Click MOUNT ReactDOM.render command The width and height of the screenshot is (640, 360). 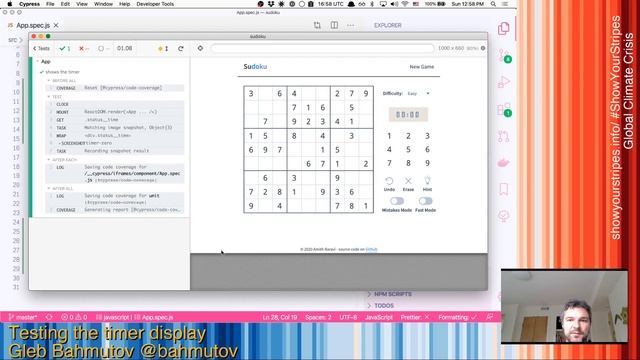pyautogui.click(x=115, y=112)
